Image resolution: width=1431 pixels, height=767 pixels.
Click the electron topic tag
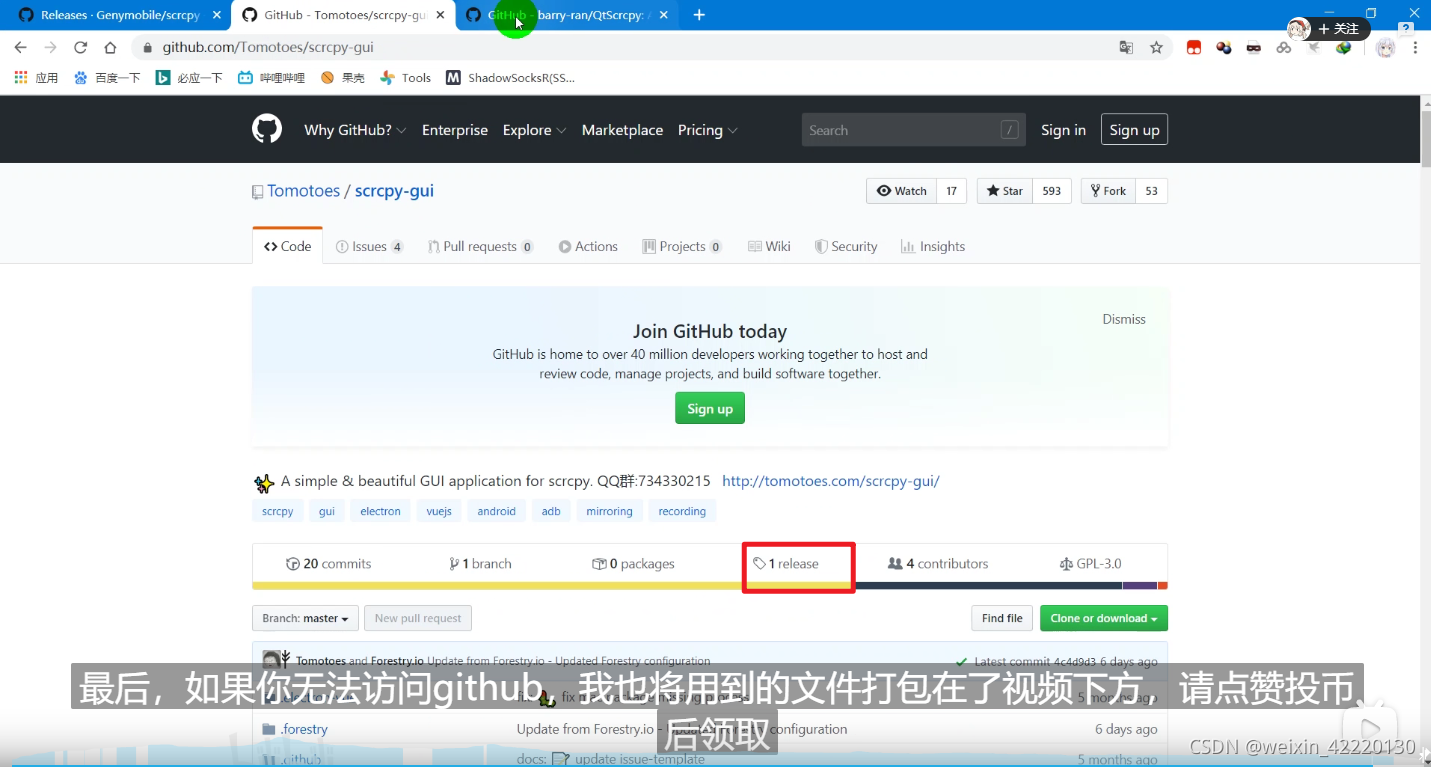tap(380, 511)
